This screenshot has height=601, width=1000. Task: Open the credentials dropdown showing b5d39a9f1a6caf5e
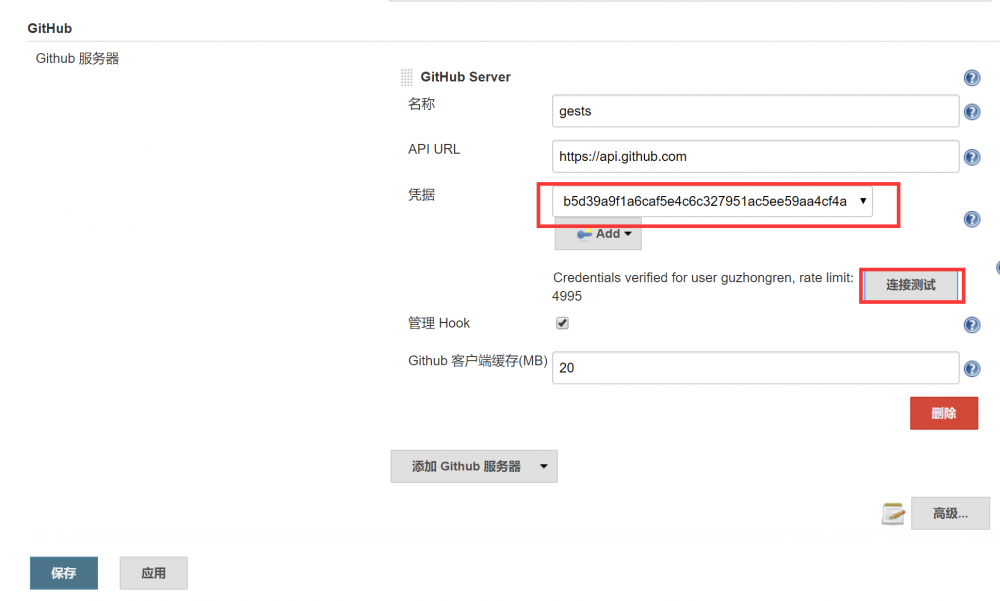pyautogui.click(x=712, y=200)
